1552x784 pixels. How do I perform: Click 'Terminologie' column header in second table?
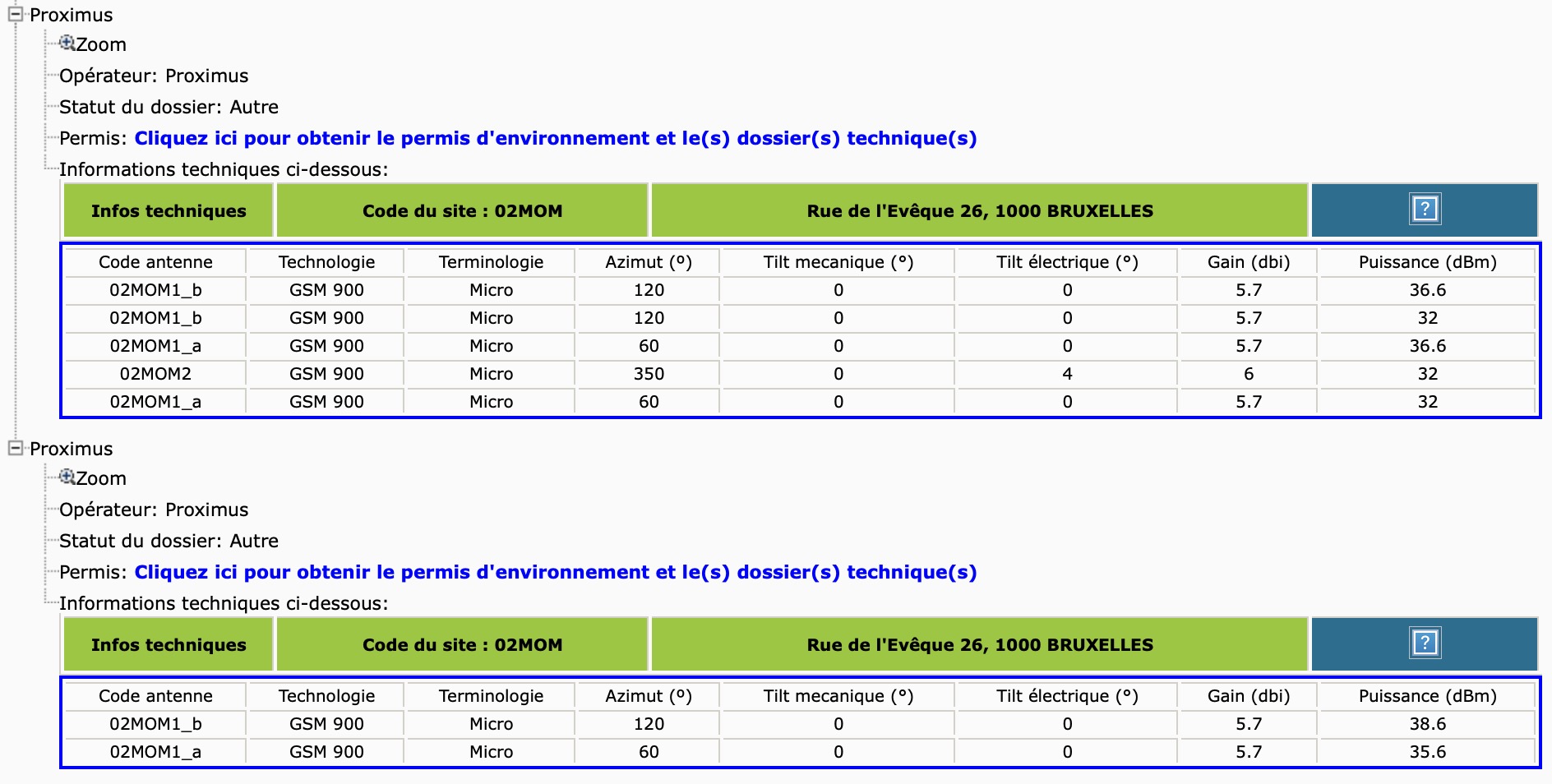tap(491, 696)
